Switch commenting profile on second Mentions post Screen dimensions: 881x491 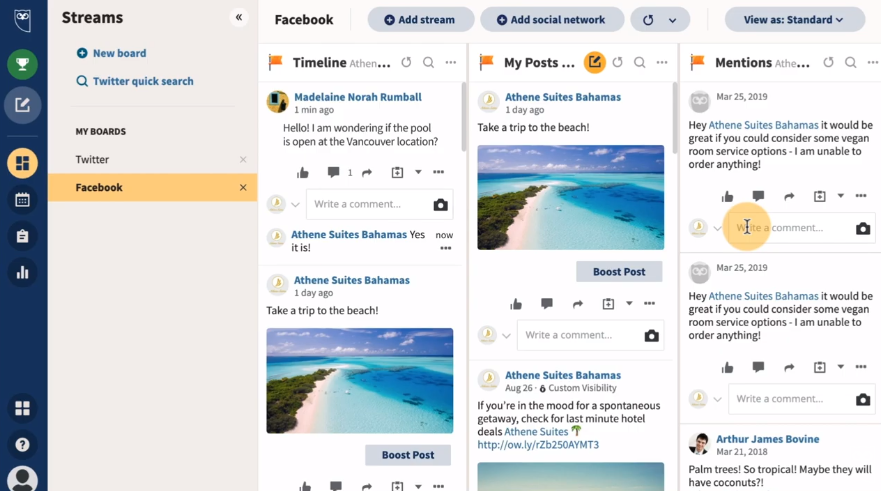(717, 399)
